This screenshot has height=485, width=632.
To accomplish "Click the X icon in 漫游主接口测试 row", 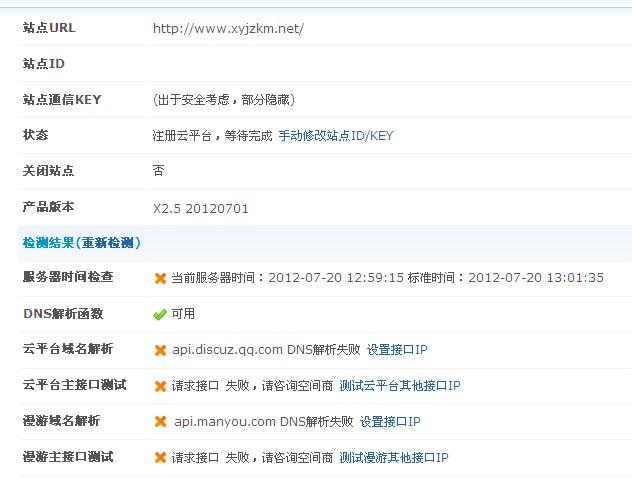I will pos(160,458).
